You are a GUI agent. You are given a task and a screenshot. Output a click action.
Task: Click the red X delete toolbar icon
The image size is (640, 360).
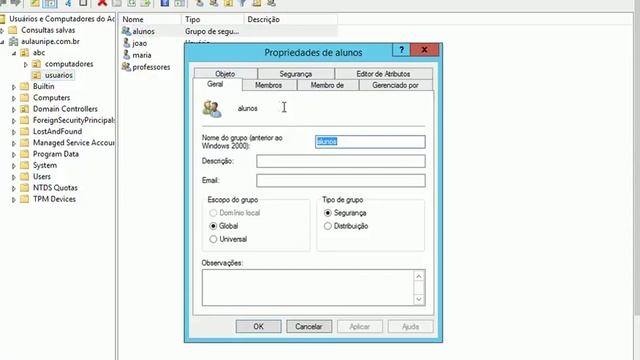click(102, 3)
